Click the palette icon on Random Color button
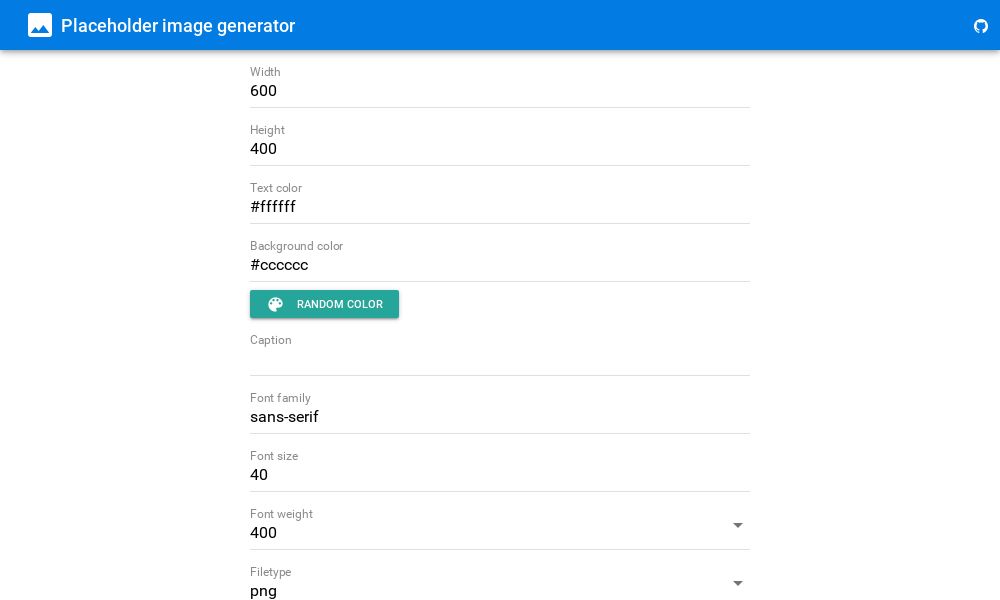This screenshot has height=600, width=1000. click(x=276, y=304)
